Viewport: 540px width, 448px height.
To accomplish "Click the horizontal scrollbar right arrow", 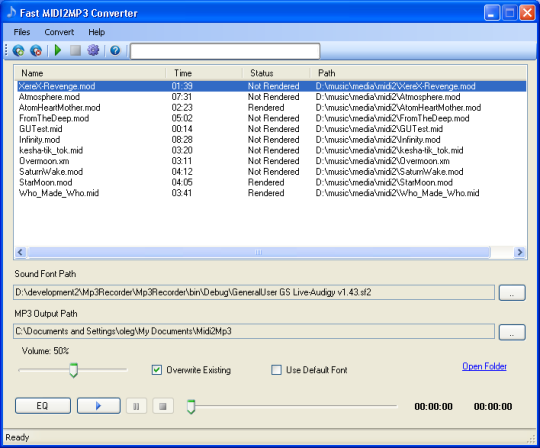I will click(520, 252).
